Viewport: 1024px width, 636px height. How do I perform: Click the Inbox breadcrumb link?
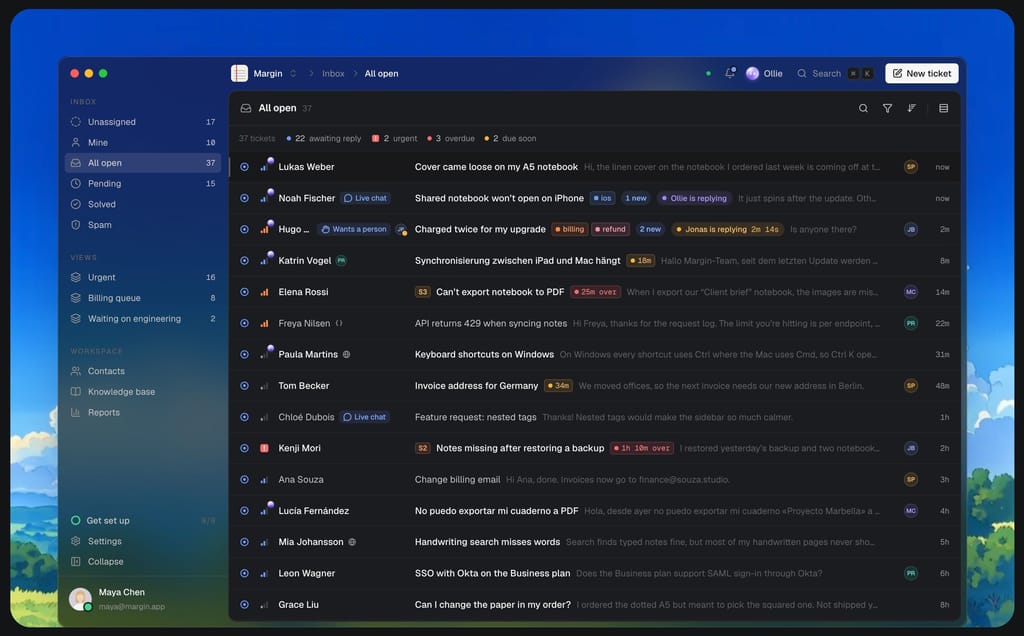pyautogui.click(x=333, y=74)
